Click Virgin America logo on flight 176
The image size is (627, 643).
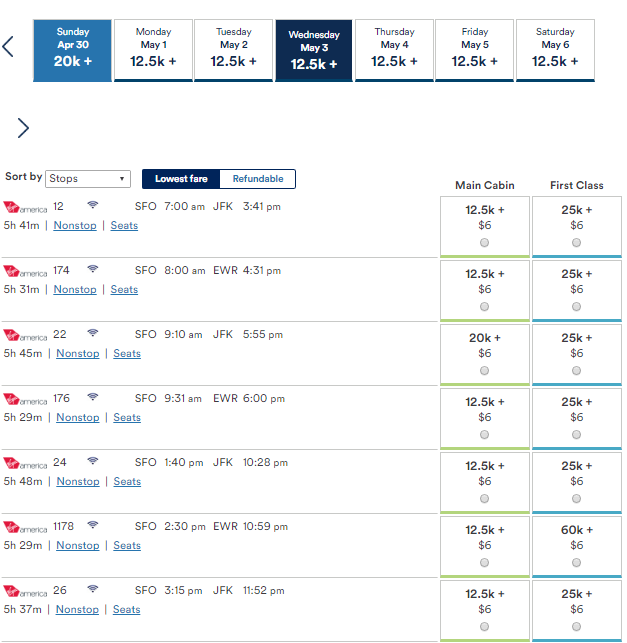[25, 399]
